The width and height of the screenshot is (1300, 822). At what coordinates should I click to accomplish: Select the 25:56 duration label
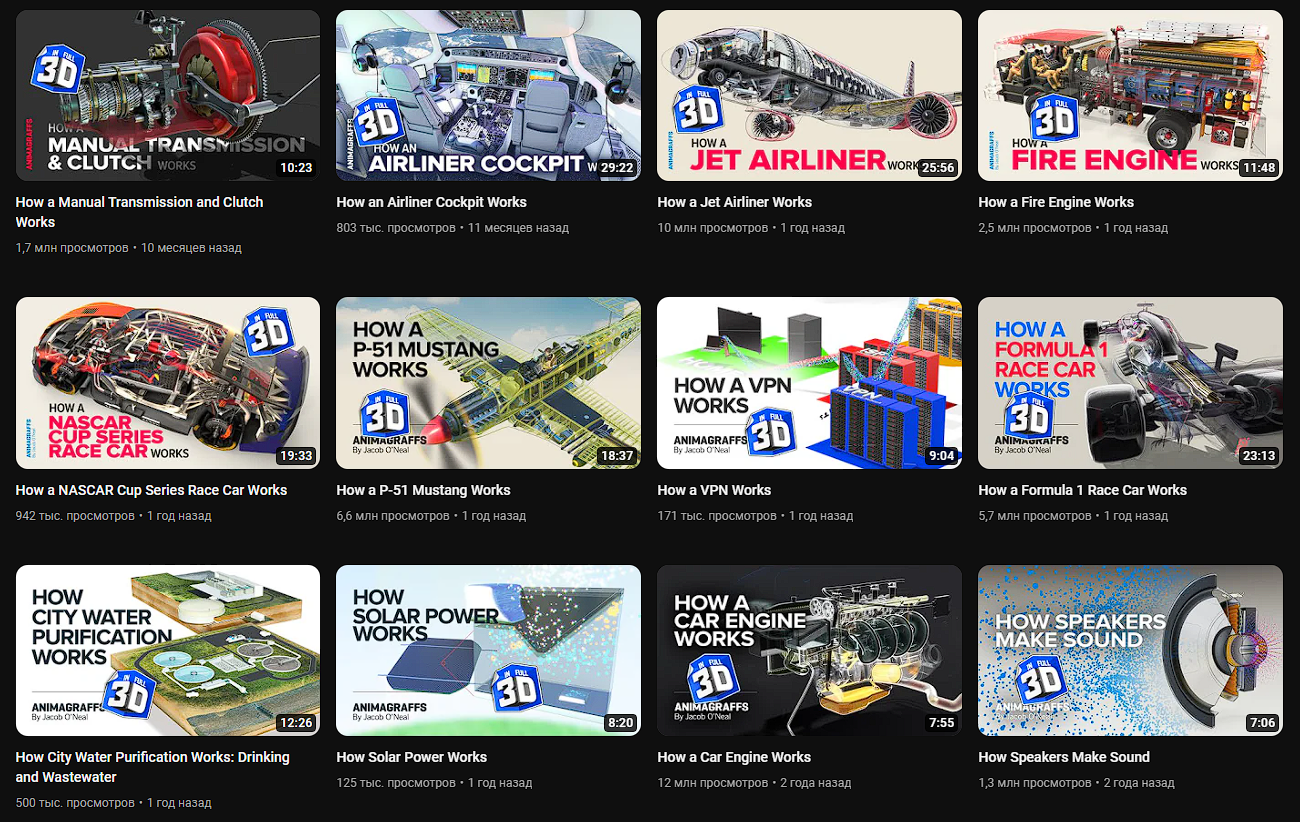[938, 168]
